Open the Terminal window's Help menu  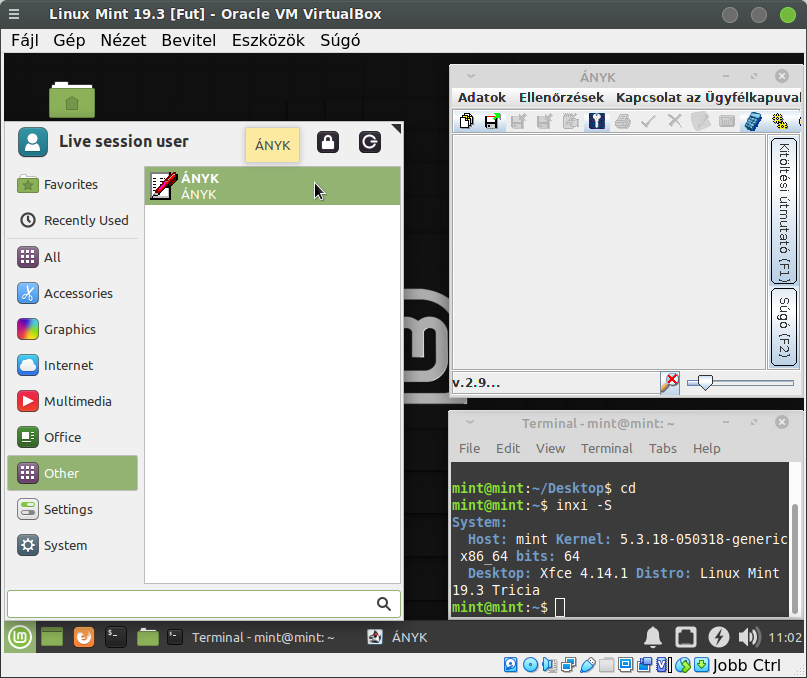[x=706, y=448]
